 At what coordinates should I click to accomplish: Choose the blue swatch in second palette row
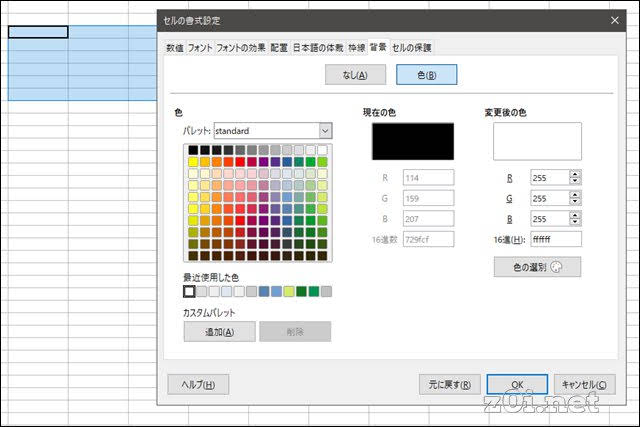287,162
